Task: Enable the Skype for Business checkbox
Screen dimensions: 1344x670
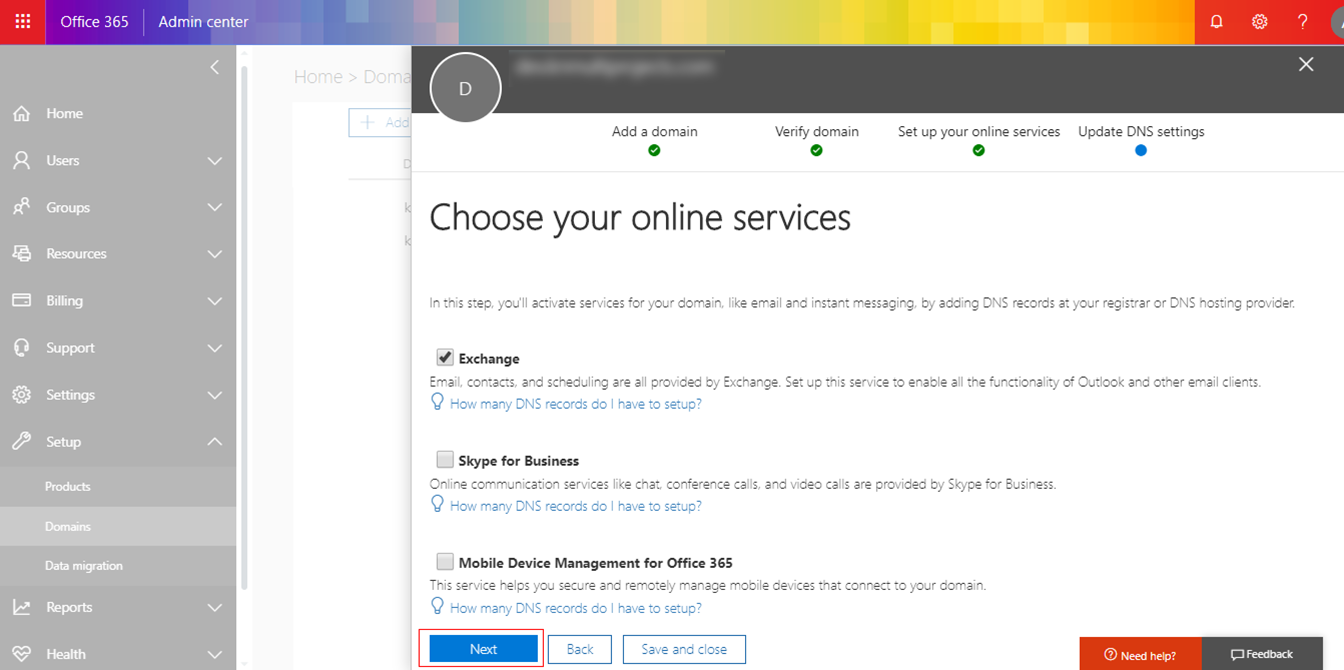Action: click(445, 460)
